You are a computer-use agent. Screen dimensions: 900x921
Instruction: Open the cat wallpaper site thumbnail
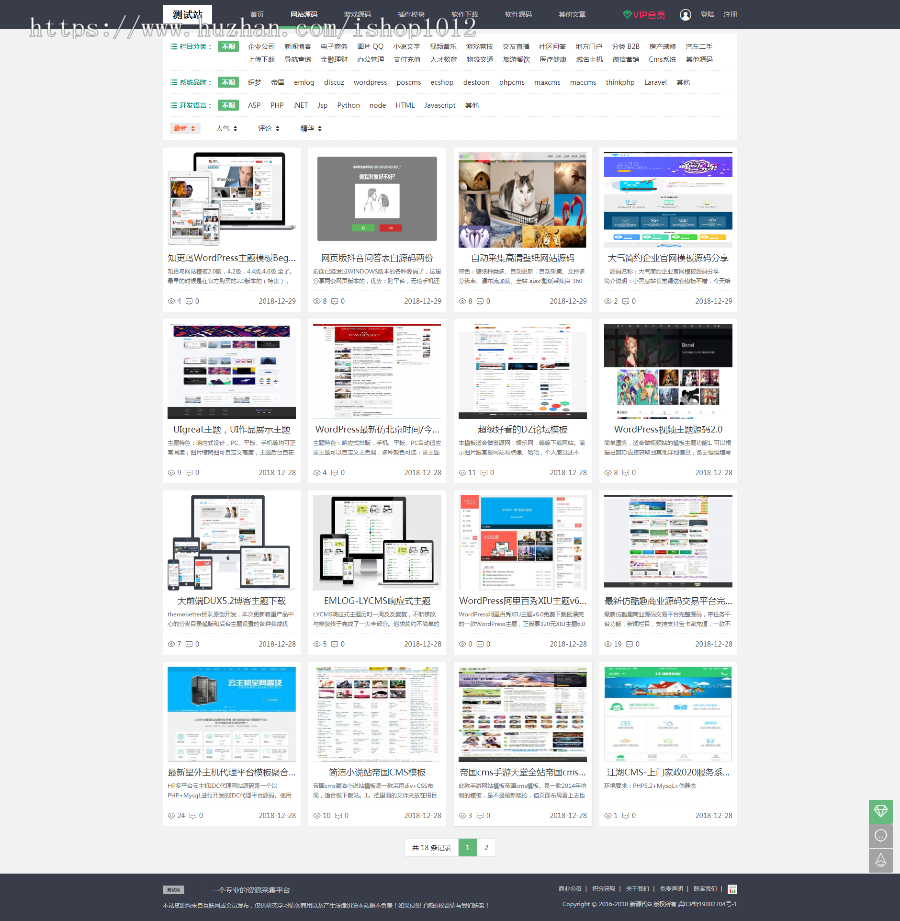click(522, 200)
